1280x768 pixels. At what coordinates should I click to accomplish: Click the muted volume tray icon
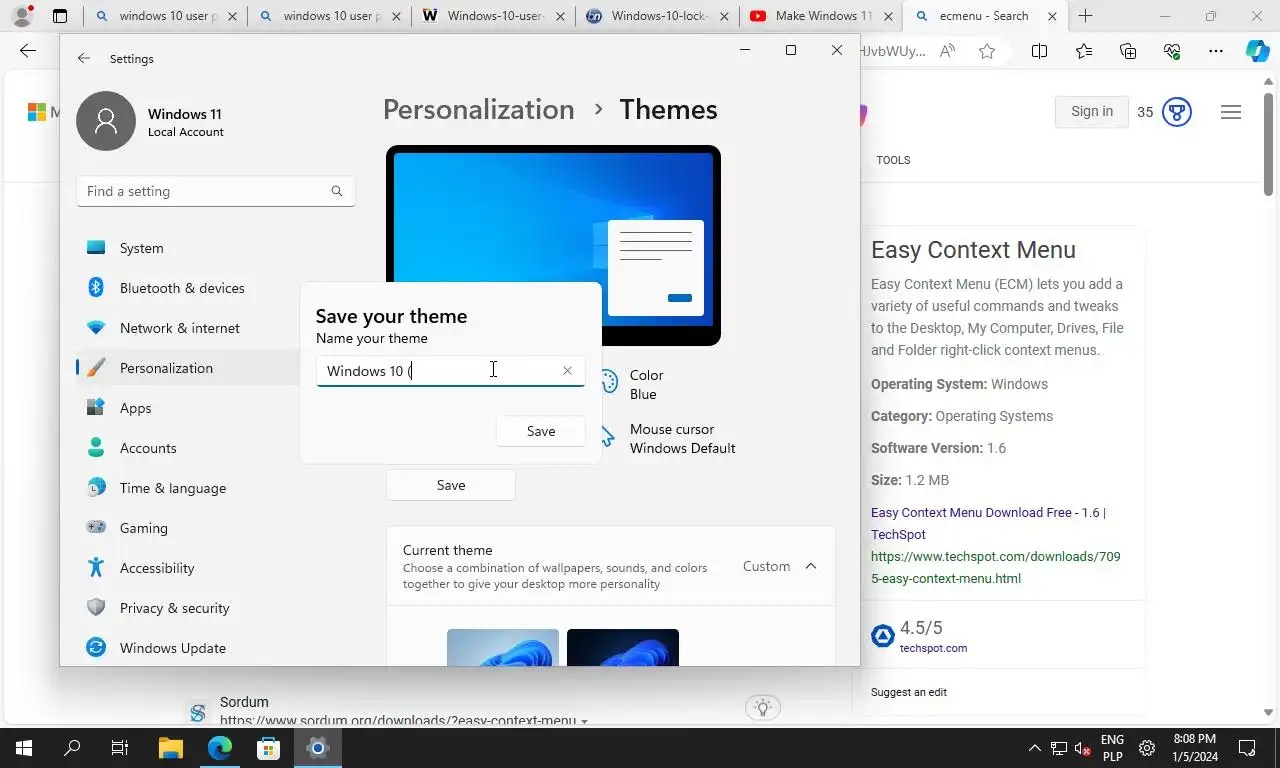[1083, 748]
